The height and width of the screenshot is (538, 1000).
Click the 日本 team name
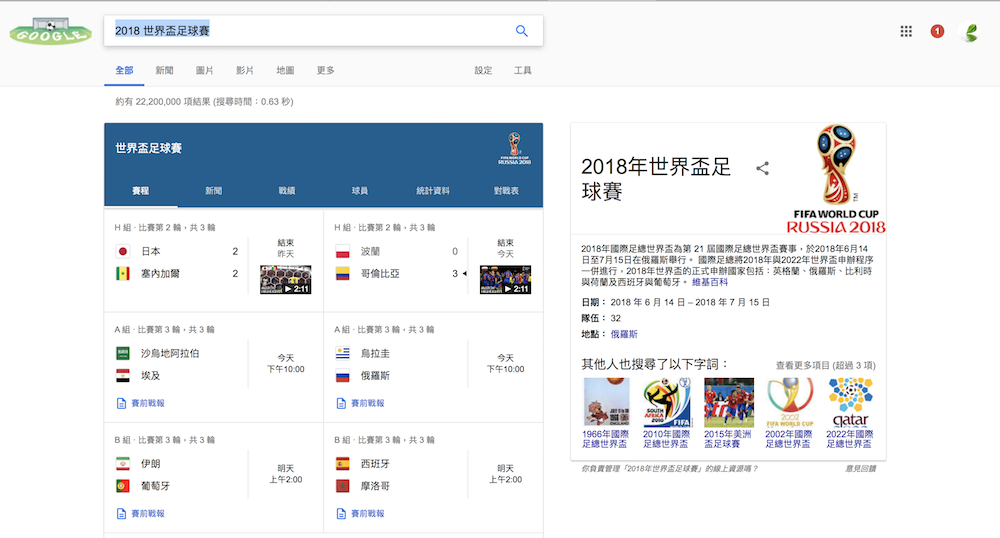coord(151,251)
